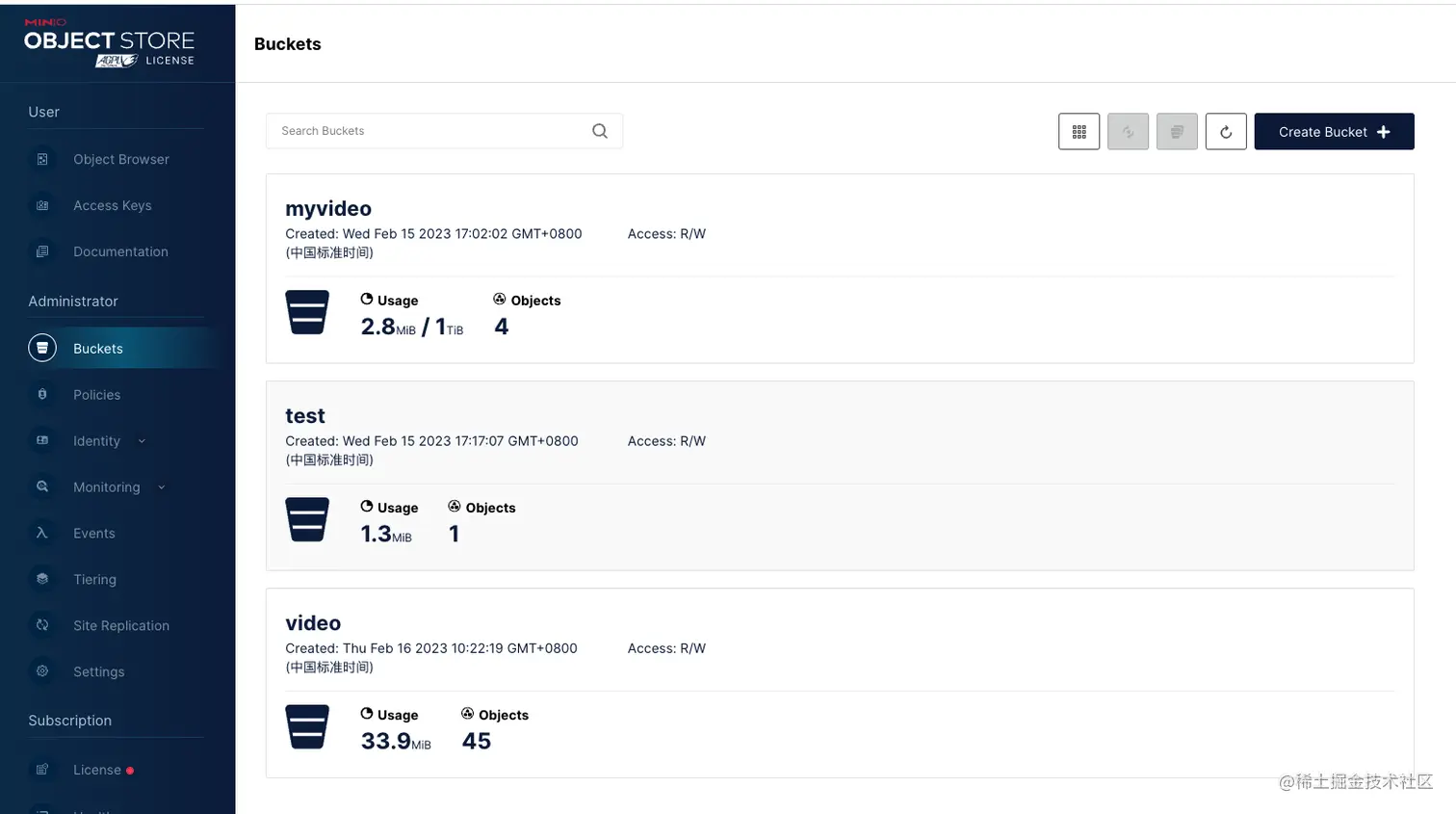Click the User section label
This screenshot has height=814, width=1456.
tap(43, 112)
